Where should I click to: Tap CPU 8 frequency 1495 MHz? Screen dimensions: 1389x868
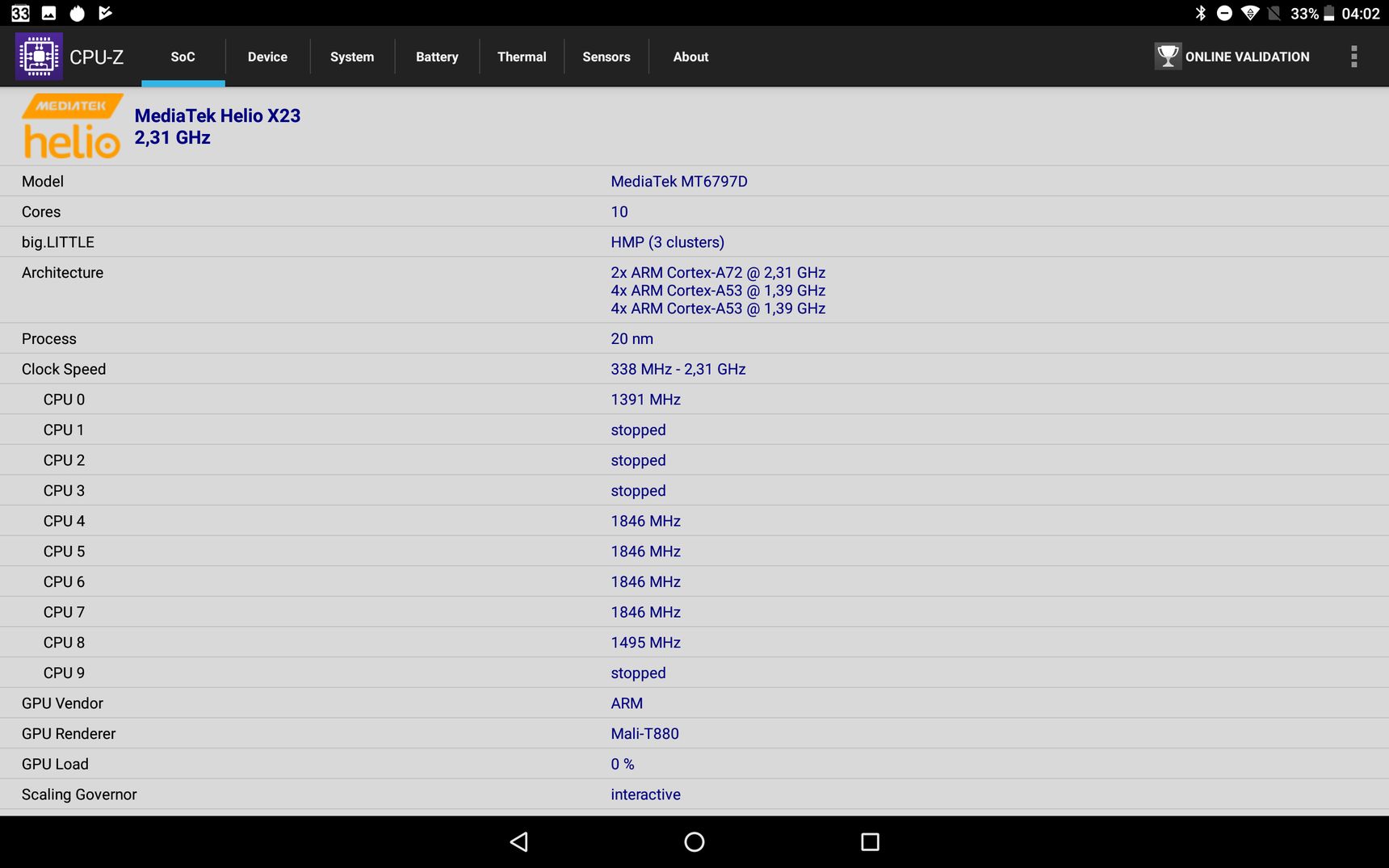pos(646,643)
